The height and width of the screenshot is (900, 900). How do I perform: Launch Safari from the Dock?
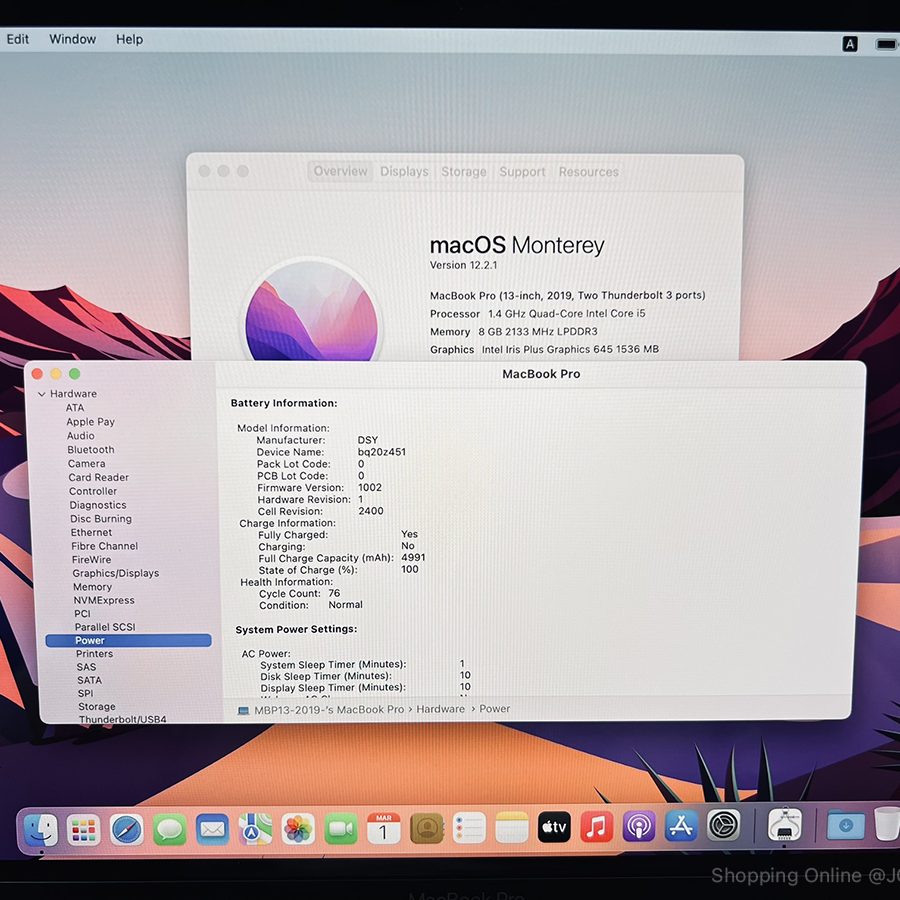126,829
